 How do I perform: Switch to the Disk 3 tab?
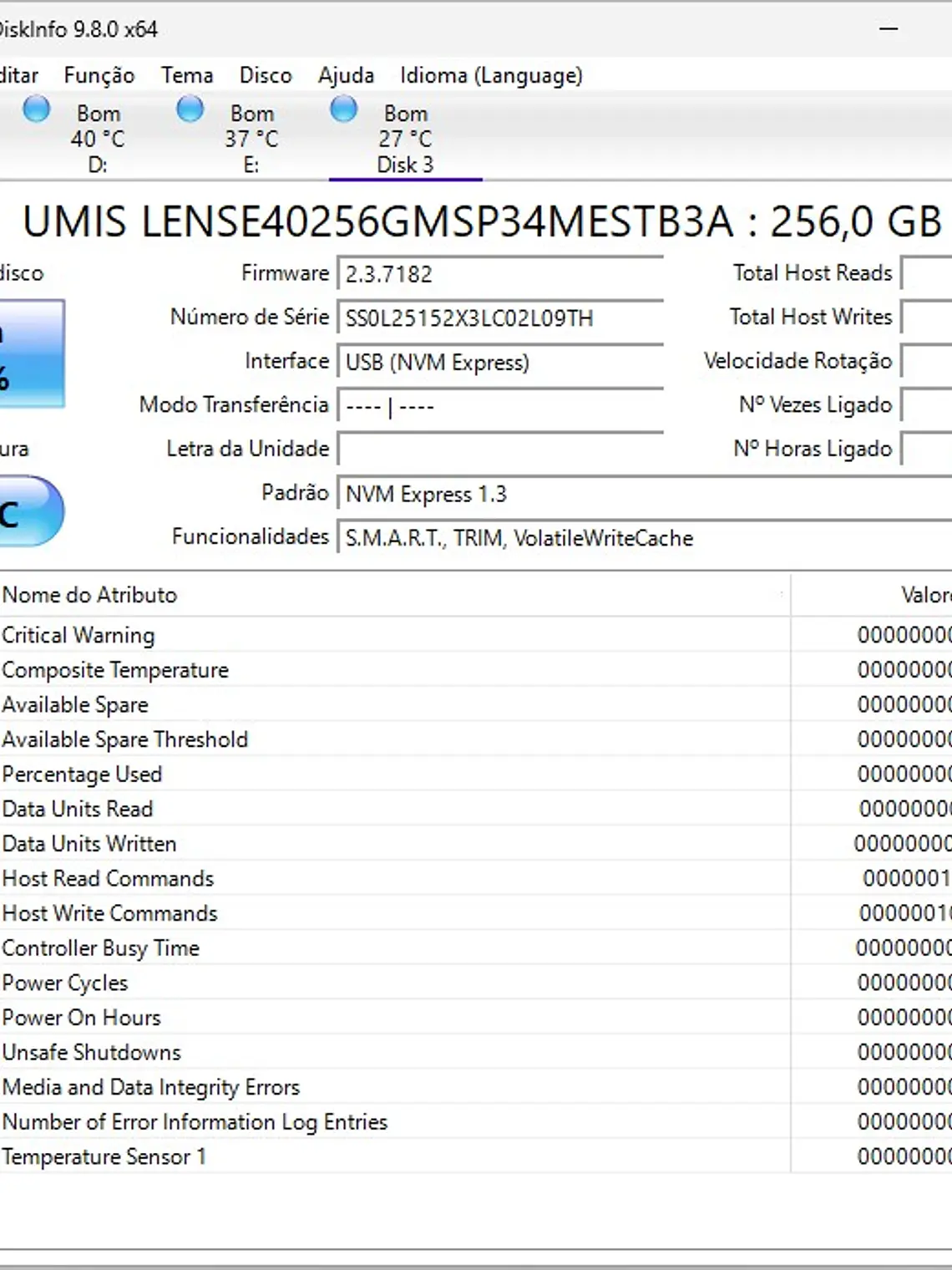[x=404, y=165]
